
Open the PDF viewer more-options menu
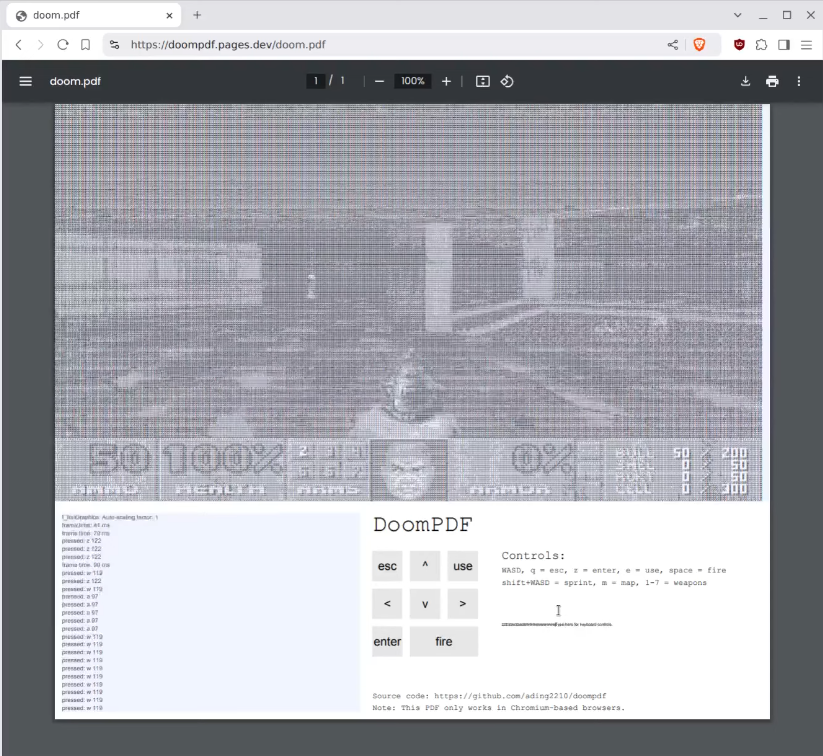[x=799, y=81]
